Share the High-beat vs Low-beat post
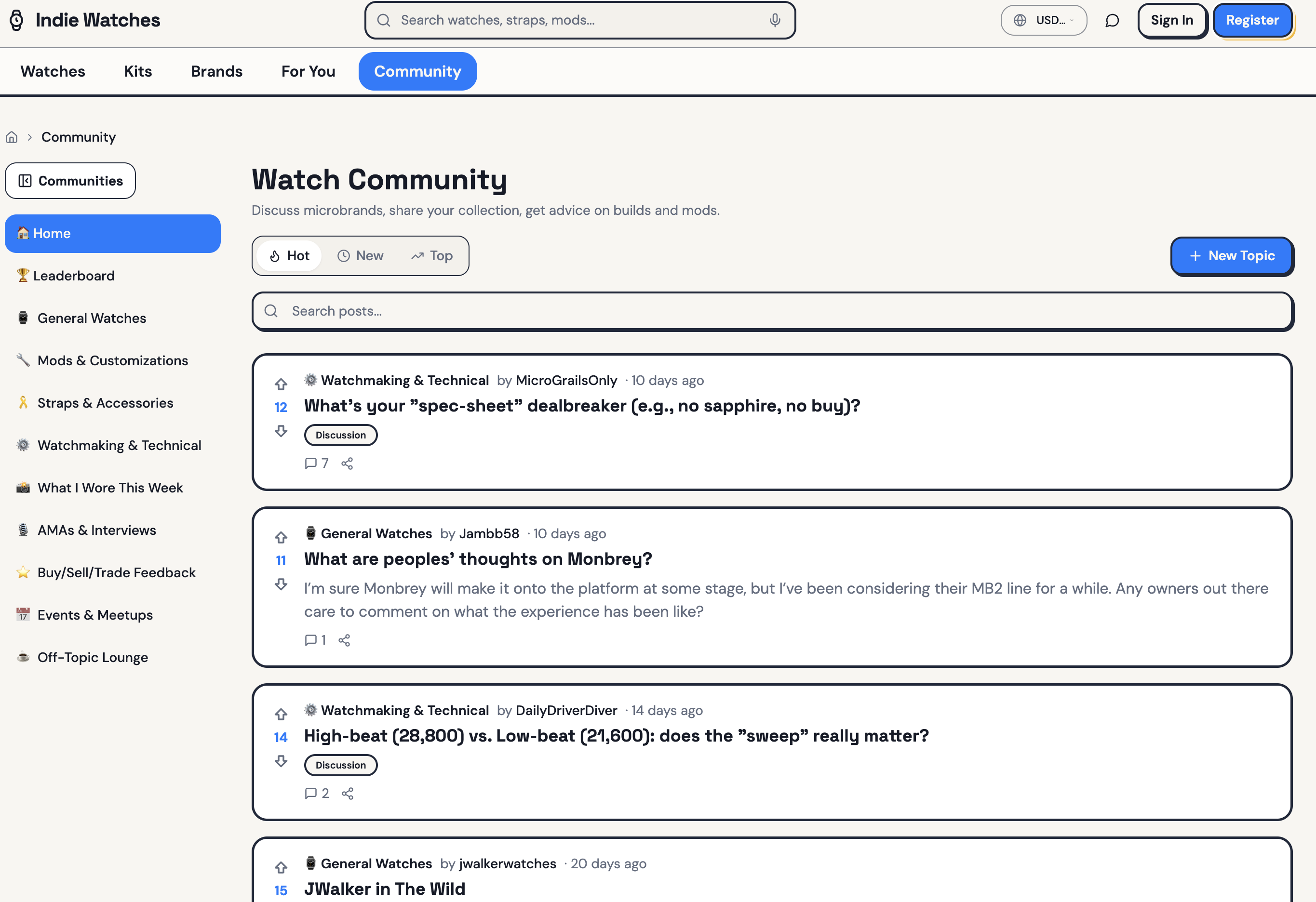1316x902 pixels. click(x=348, y=794)
